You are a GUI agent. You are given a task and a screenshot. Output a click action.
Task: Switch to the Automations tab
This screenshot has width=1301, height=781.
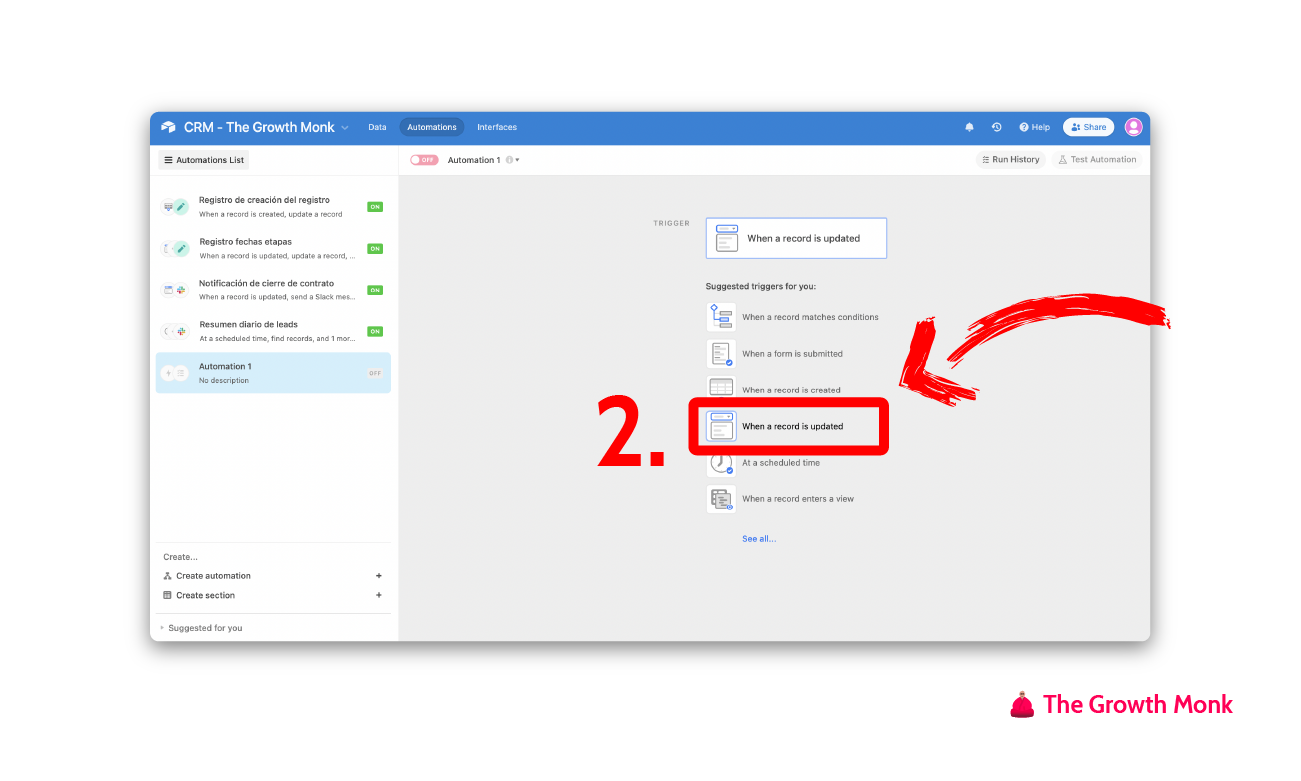pyautogui.click(x=432, y=127)
